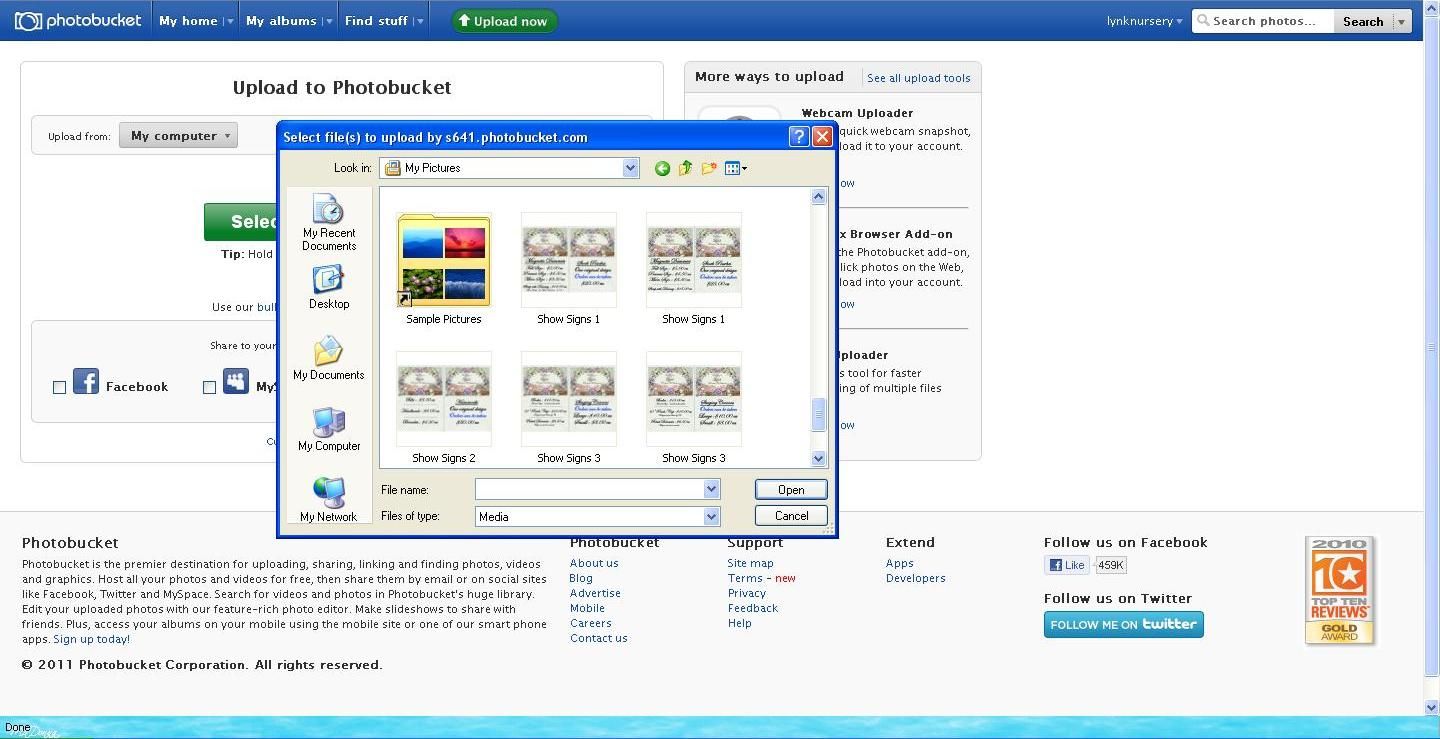This screenshot has height=739, width=1440.
Task: Check the MySpace share checkbox
Action: (209, 387)
